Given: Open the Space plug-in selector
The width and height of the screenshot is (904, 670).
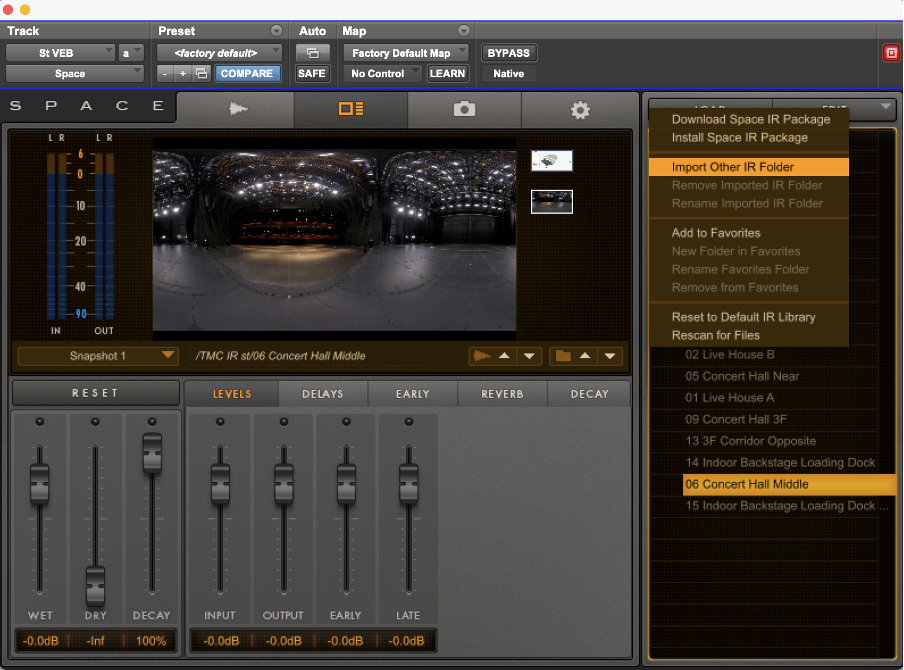Looking at the screenshot, I should (74, 74).
